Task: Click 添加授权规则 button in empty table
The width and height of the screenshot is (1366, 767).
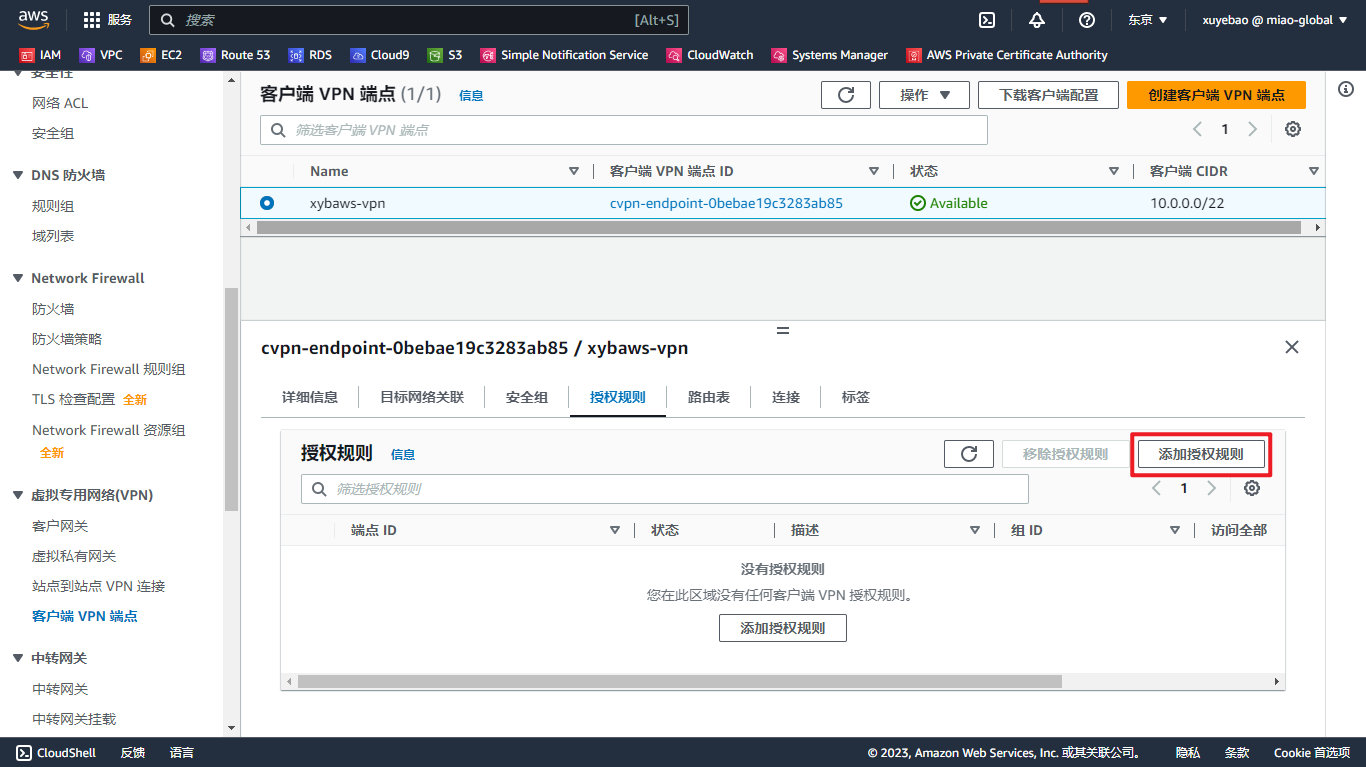Action: point(783,628)
